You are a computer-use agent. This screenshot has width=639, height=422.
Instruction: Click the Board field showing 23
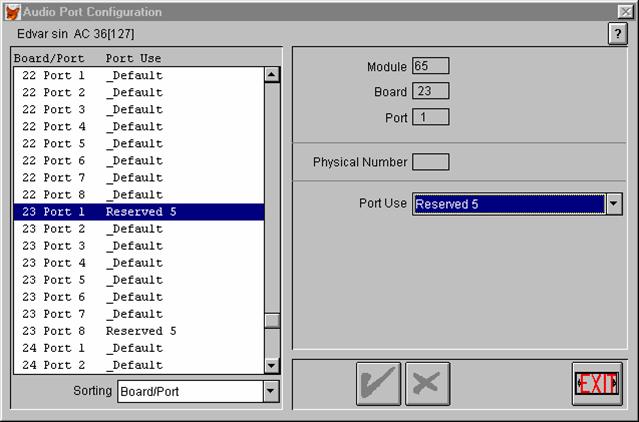pyautogui.click(x=431, y=91)
